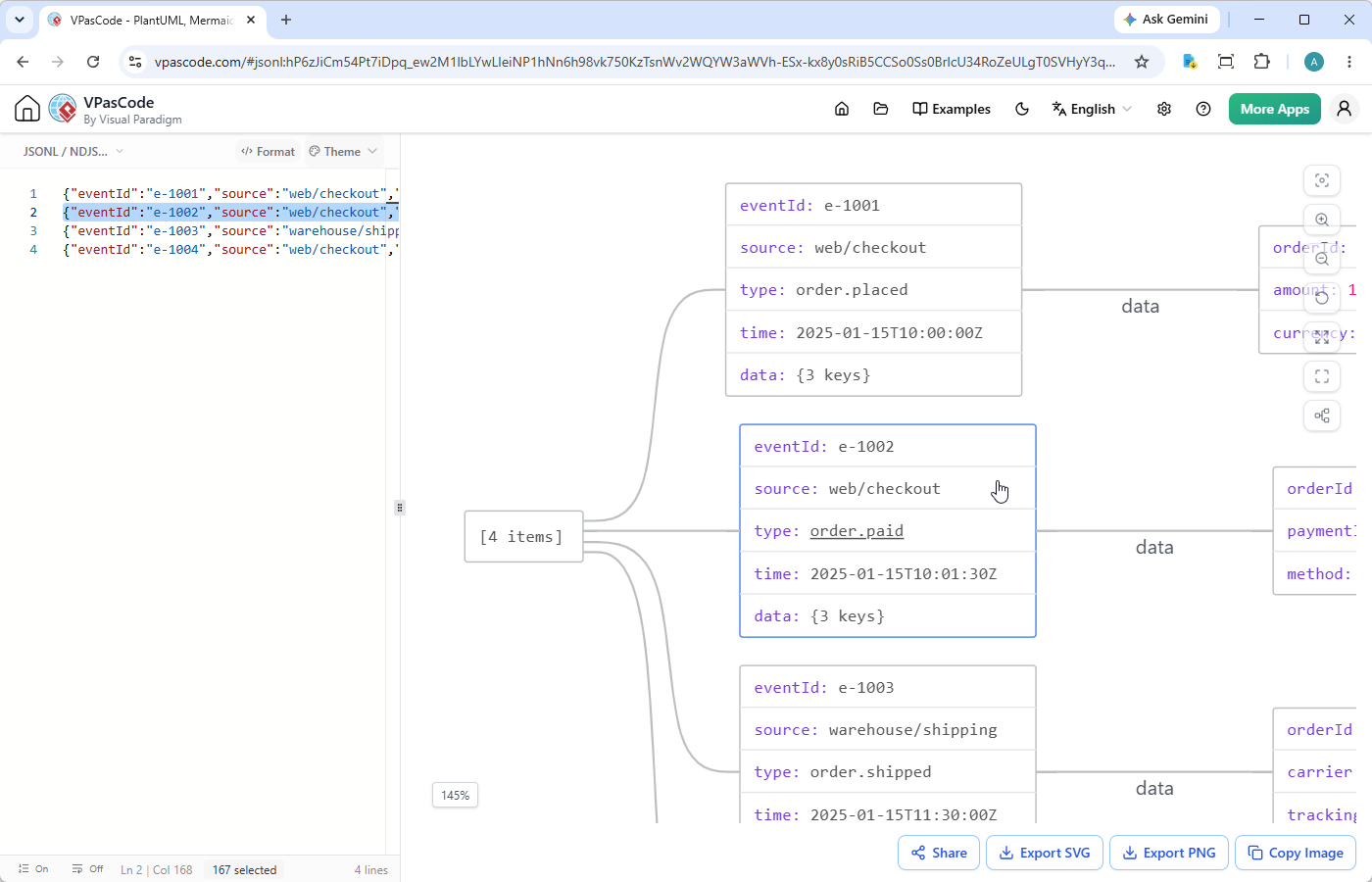
Task: Click the 'order.paid' type value
Action: 857,530
